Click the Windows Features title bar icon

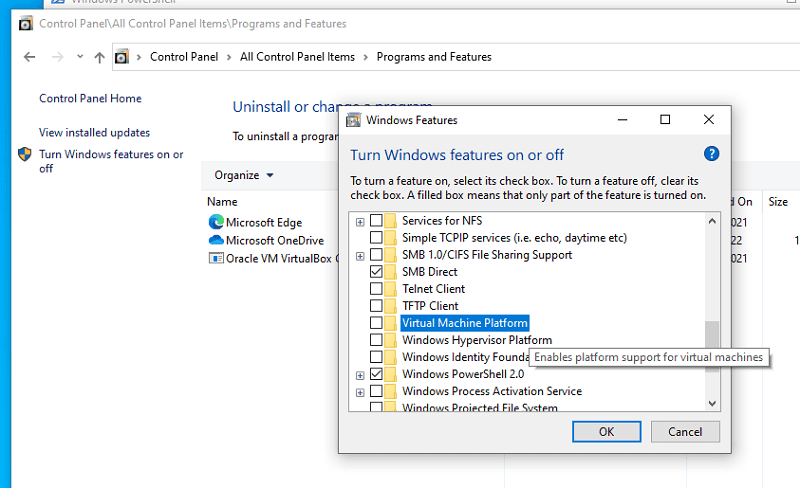pyautogui.click(x=353, y=120)
